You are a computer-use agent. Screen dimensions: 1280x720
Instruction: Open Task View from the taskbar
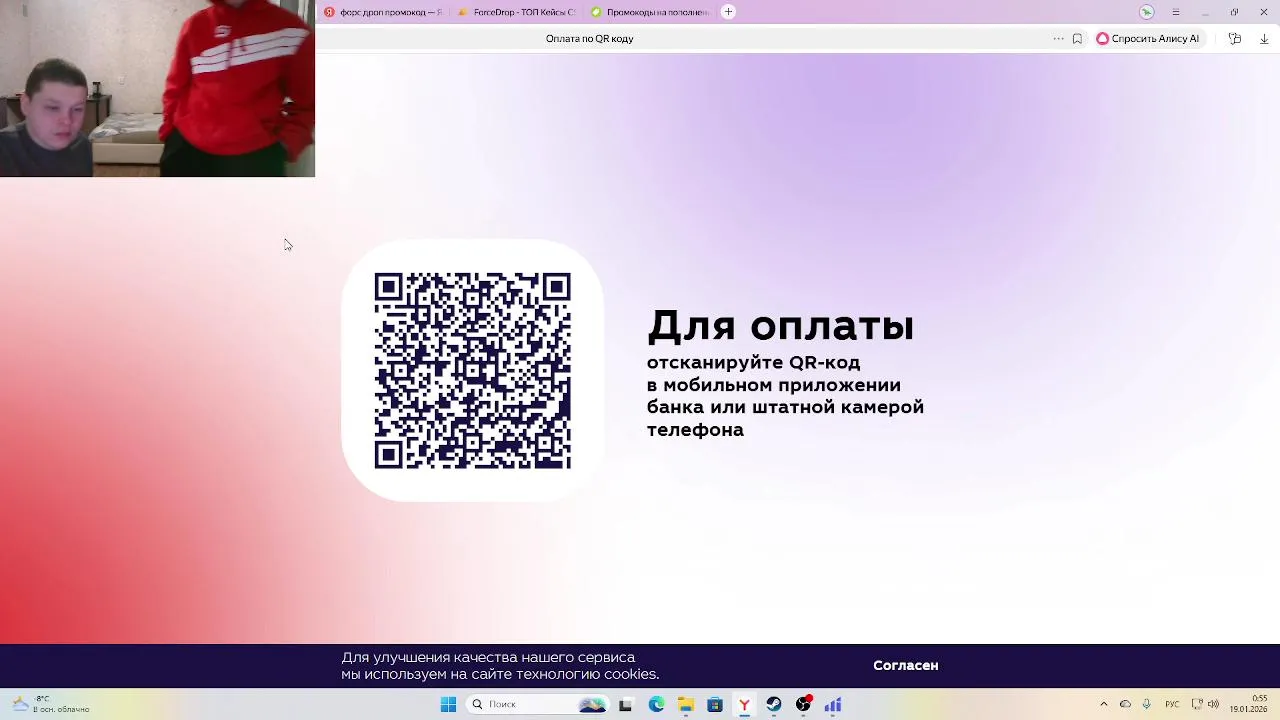coord(625,705)
